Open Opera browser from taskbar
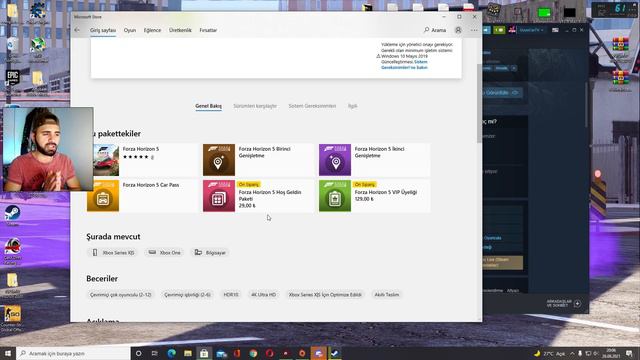The width and height of the screenshot is (640, 360). pyautogui.click(x=270, y=353)
